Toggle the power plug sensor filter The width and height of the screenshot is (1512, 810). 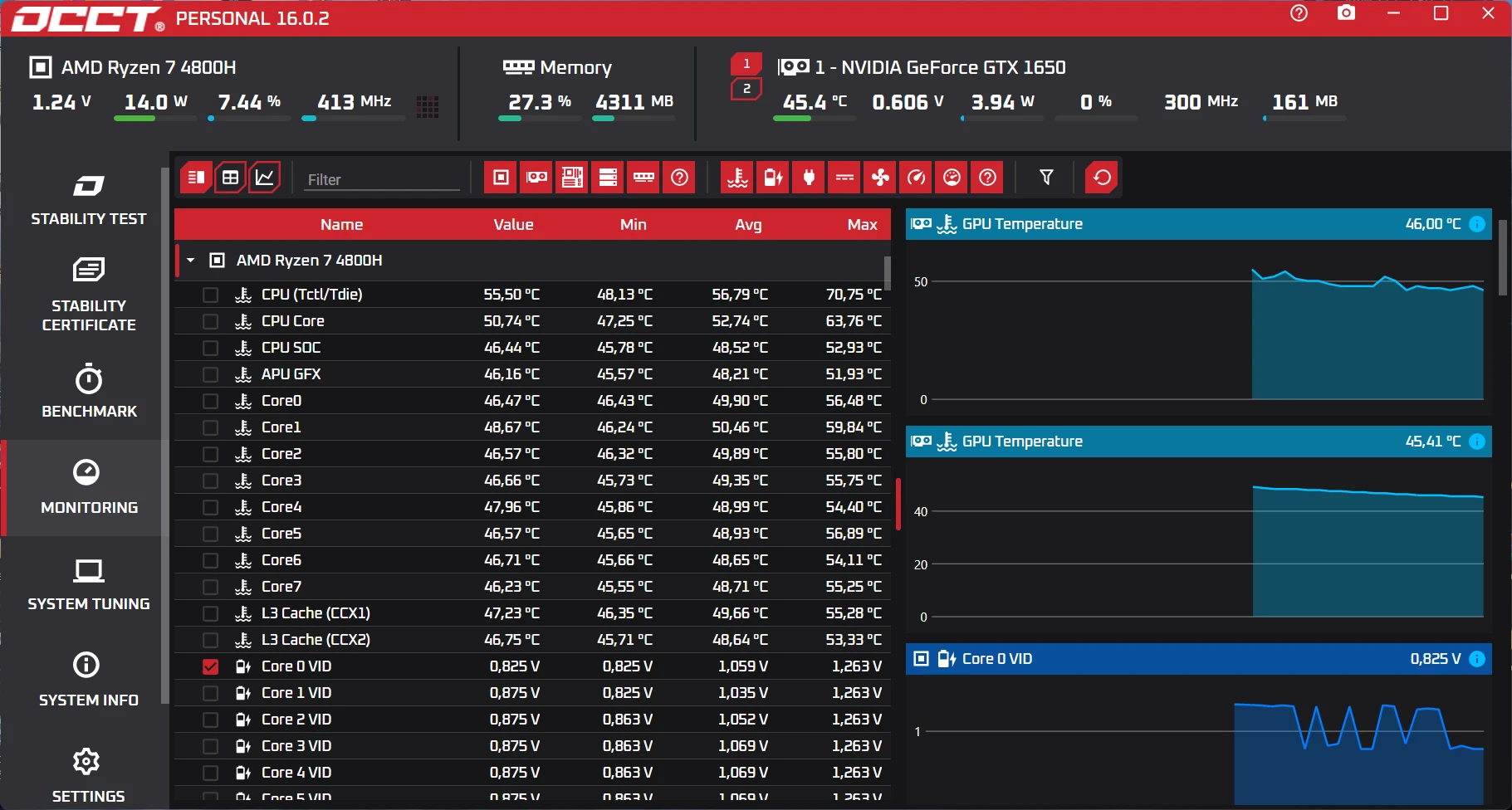pos(809,178)
